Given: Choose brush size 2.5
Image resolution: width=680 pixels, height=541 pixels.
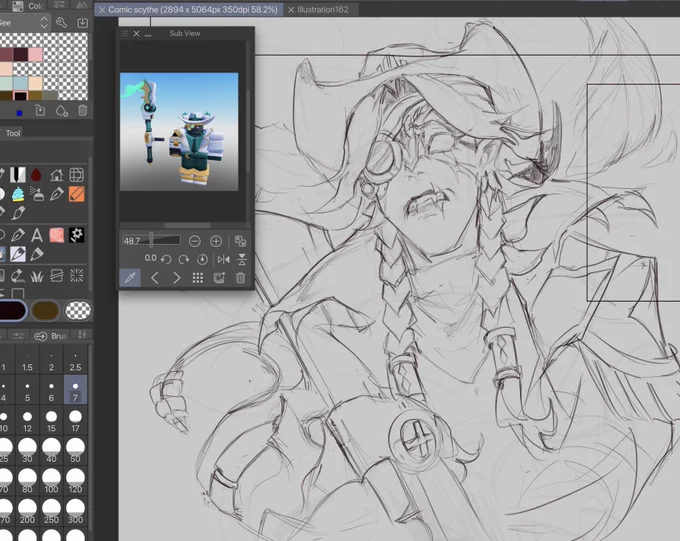Looking at the screenshot, I should pyautogui.click(x=75, y=361).
